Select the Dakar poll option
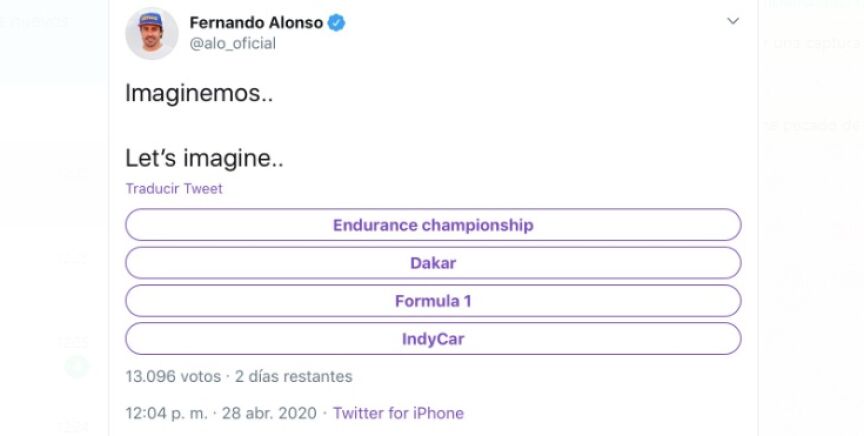The height and width of the screenshot is (436, 864). pos(432,263)
